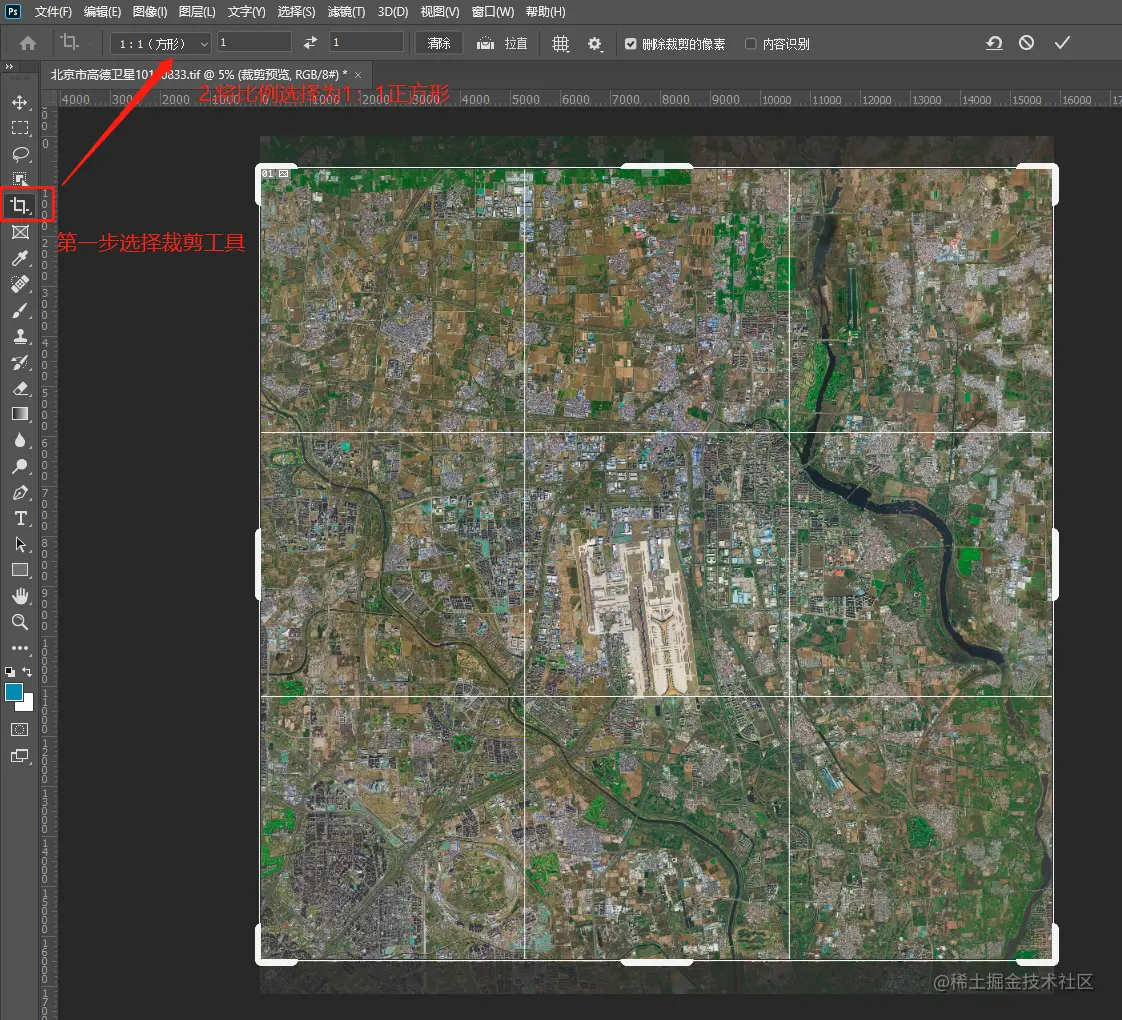Select the Rectangle shape tool
1122x1020 pixels.
point(20,570)
